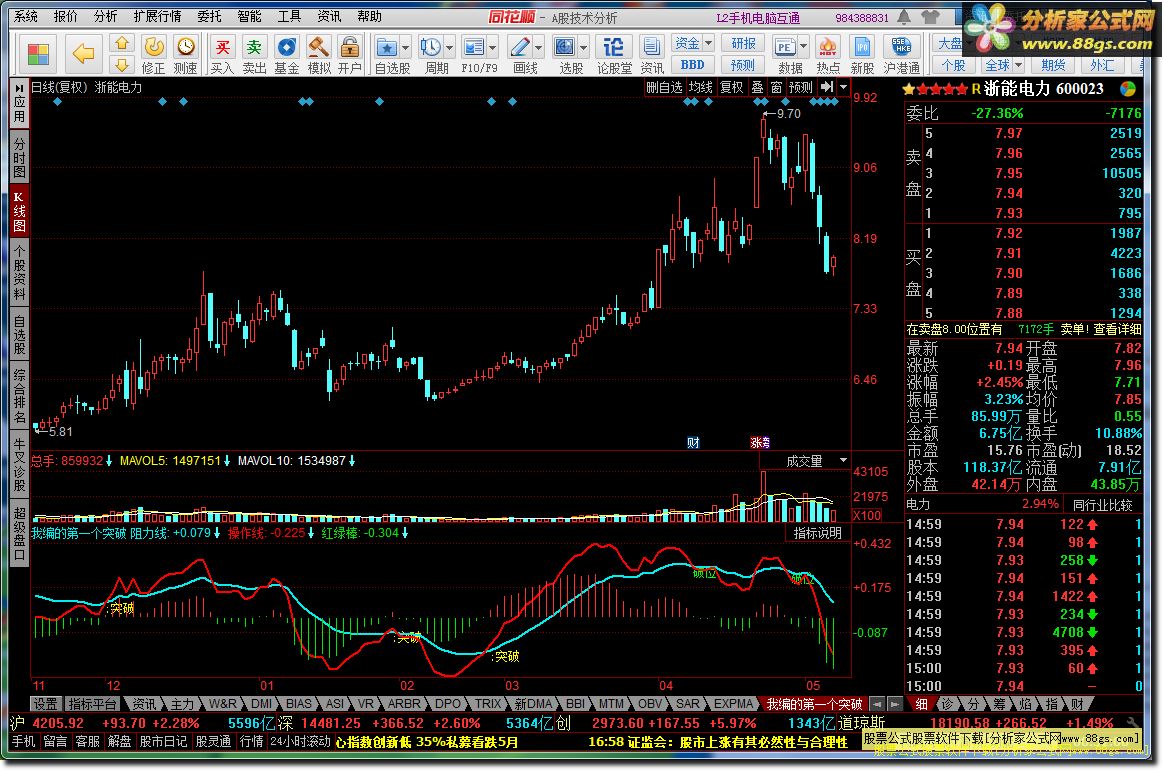Click the 个股 button
Image resolution: width=1164 pixels, height=771 pixels.
(x=952, y=65)
